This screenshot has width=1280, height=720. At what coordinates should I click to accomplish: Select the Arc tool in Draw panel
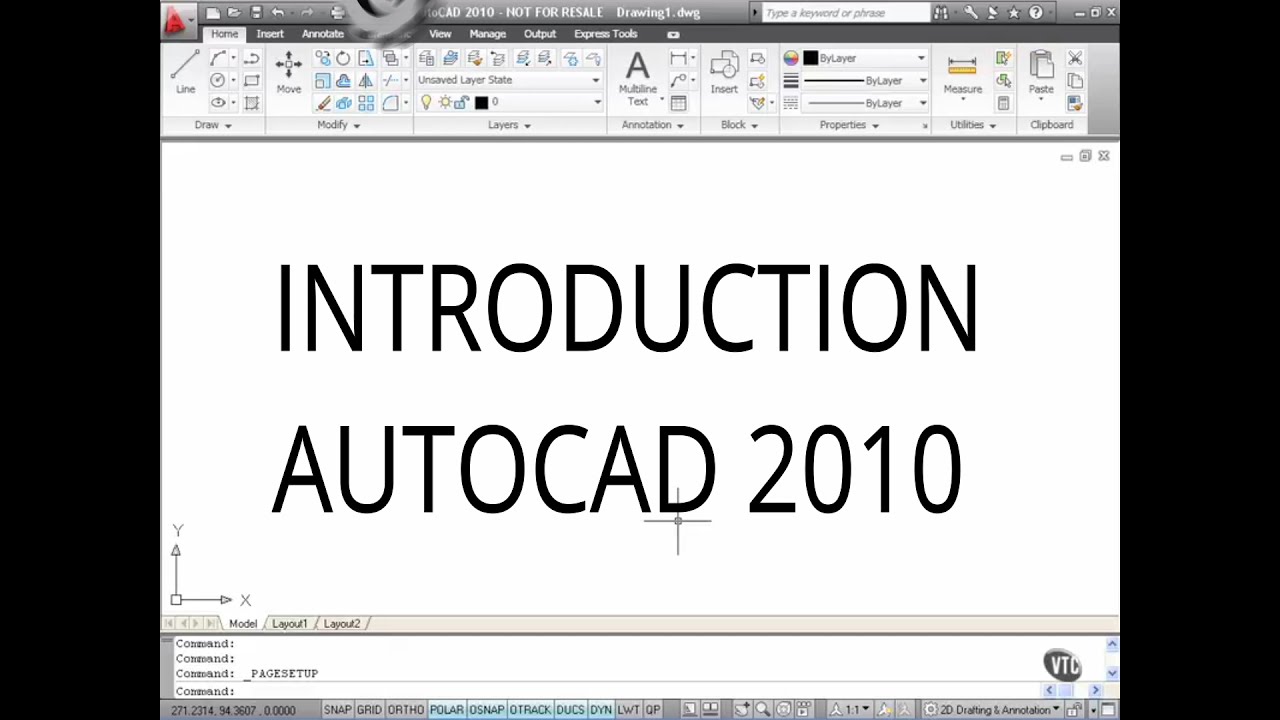click(x=217, y=58)
